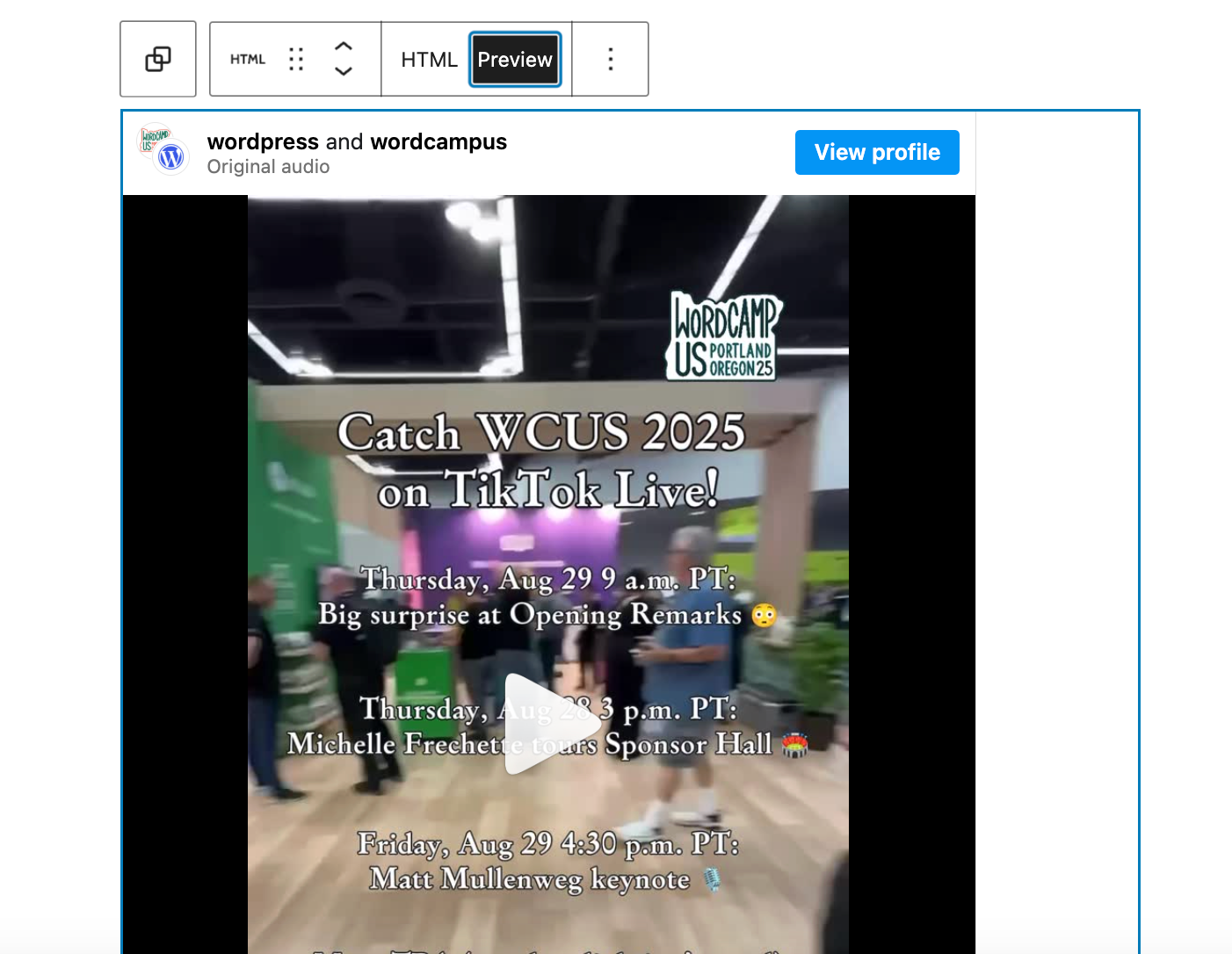Click the Matt Mullenweg keynote caption

click(x=530, y=878)
